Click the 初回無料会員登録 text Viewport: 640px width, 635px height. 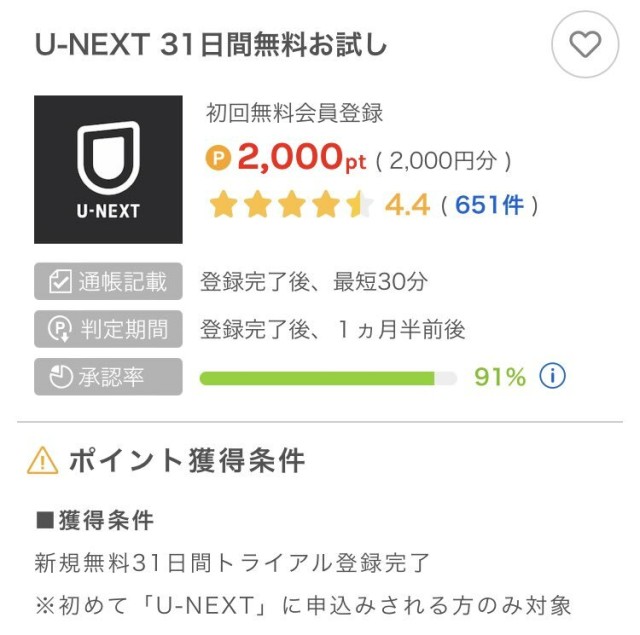pos(294,113)
